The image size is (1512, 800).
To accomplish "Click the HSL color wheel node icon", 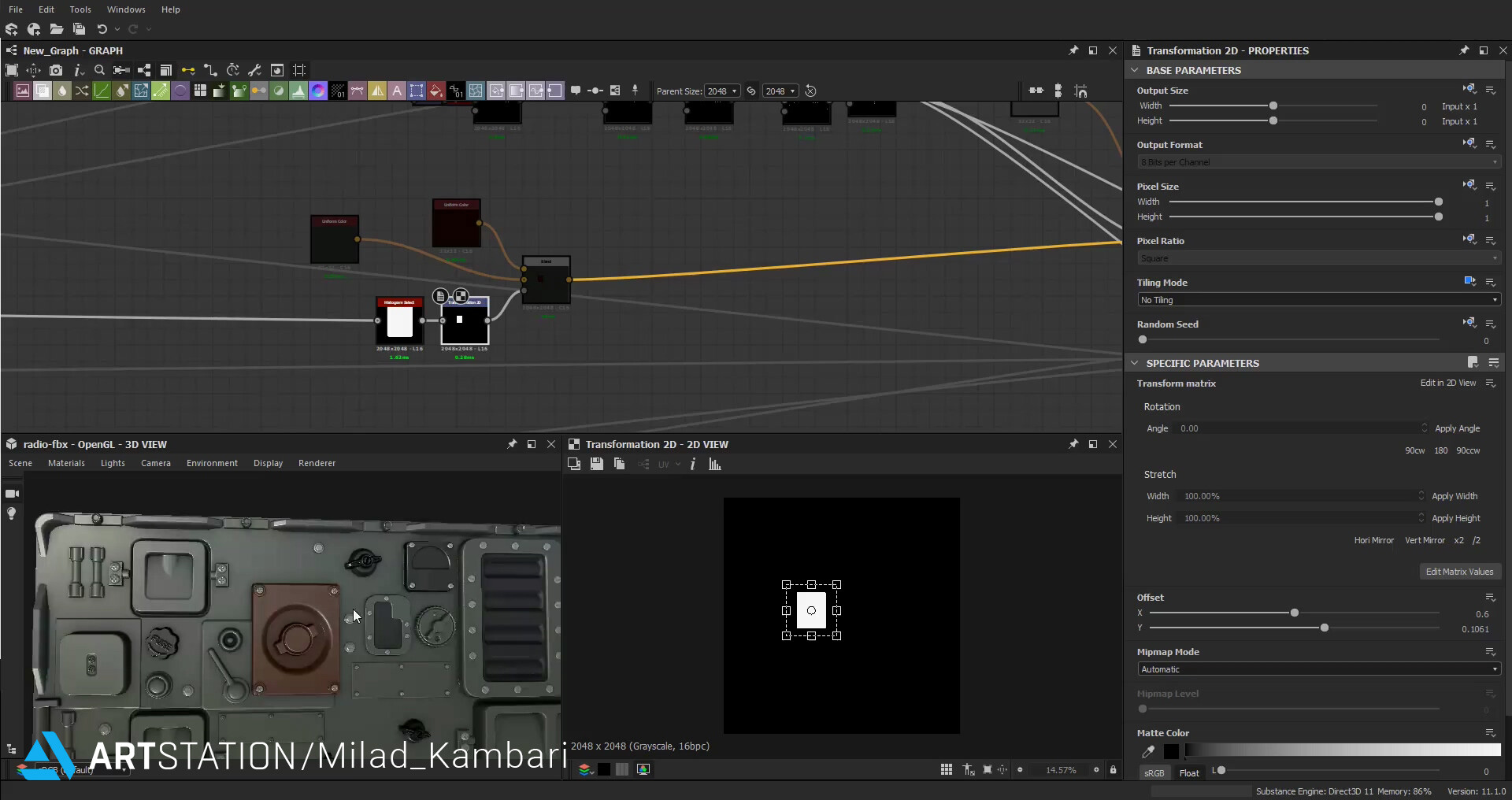I will 318,91.
